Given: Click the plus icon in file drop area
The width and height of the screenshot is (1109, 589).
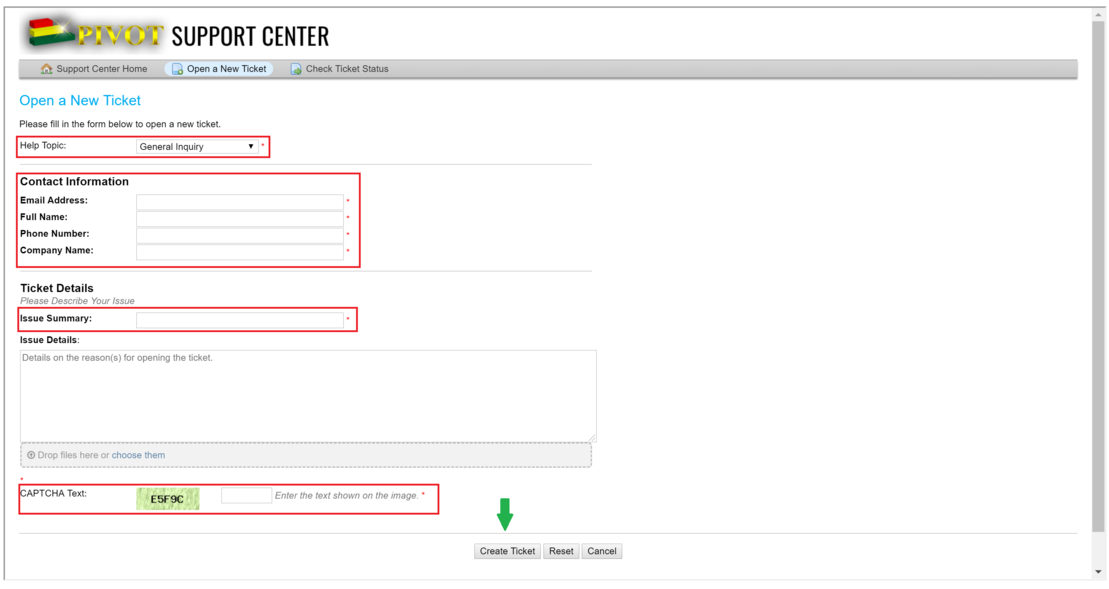Looking at the screenshot, I should 31,455.
